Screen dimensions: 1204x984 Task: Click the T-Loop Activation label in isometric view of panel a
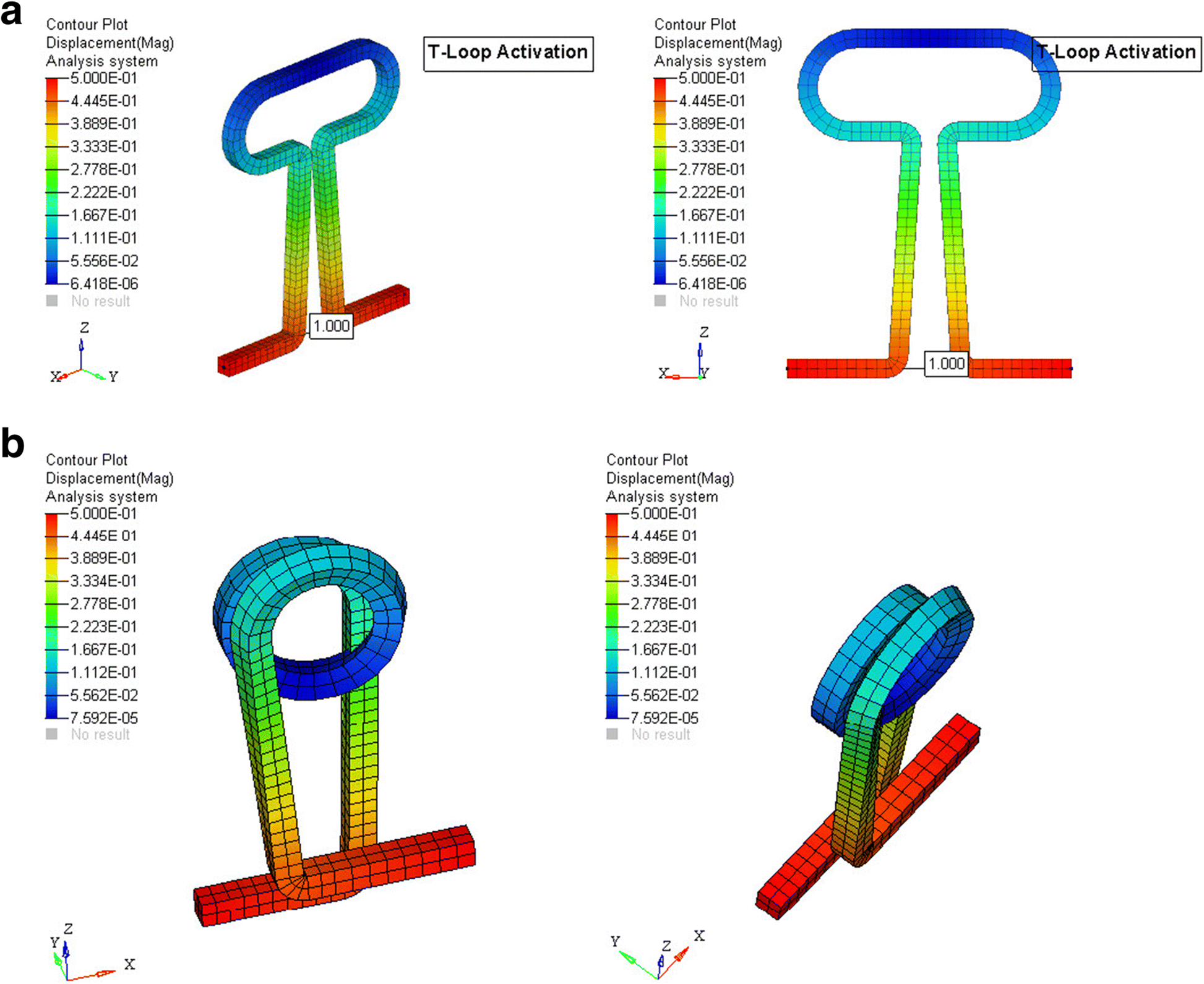(x=508, y=54)
